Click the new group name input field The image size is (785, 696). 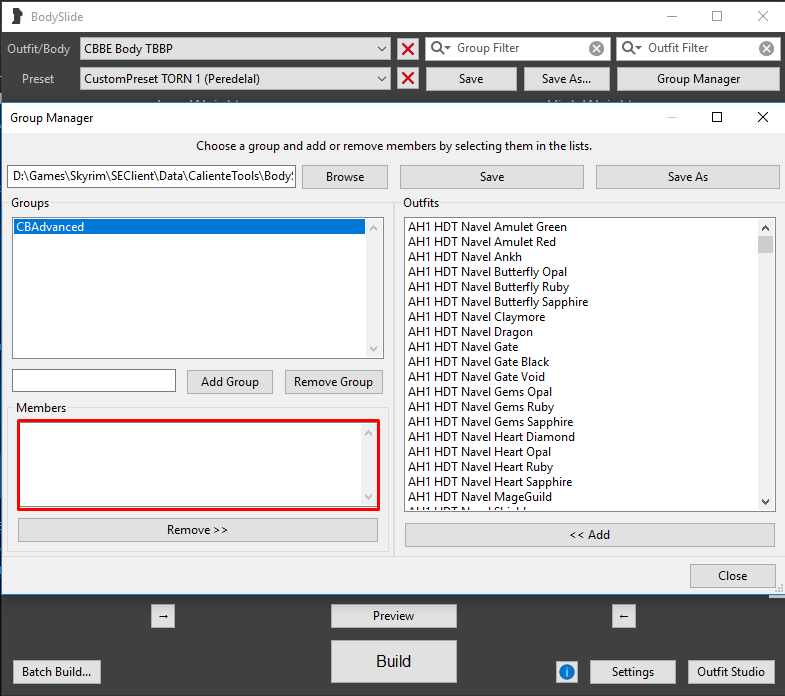[x=94, y=381]
